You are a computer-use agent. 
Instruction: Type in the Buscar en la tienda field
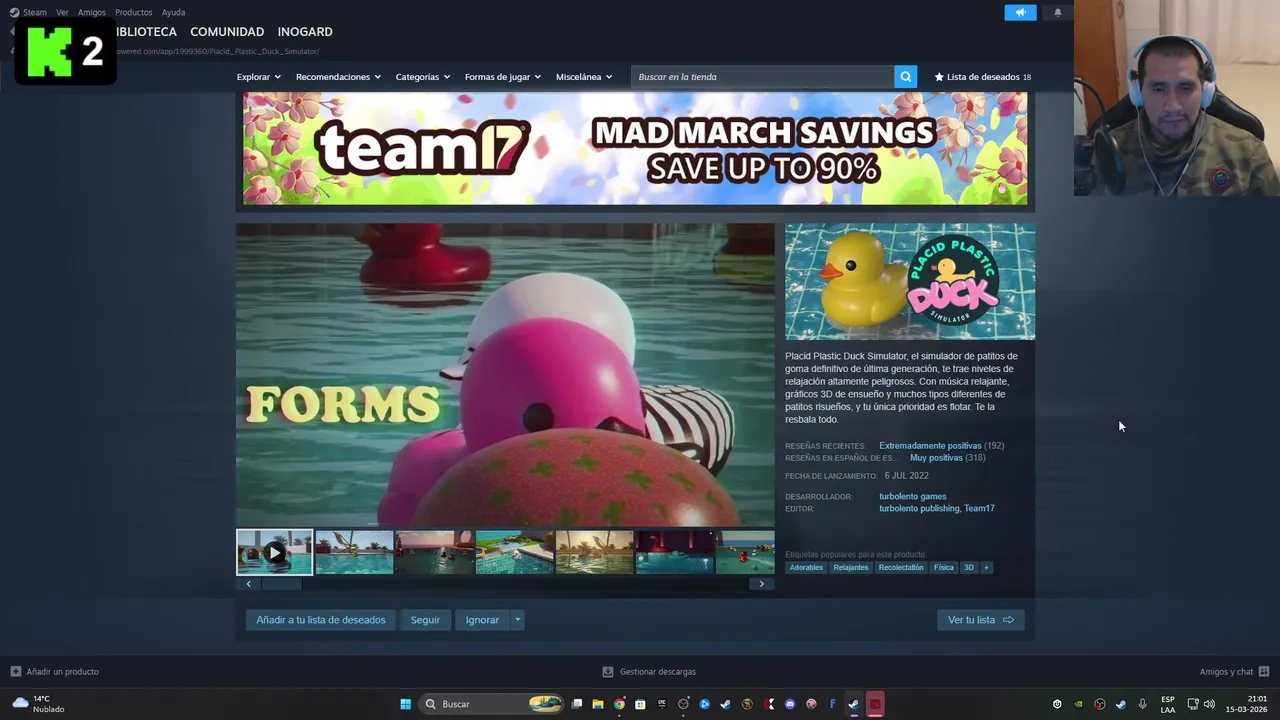pyautogui.click(x=764, y=77)
